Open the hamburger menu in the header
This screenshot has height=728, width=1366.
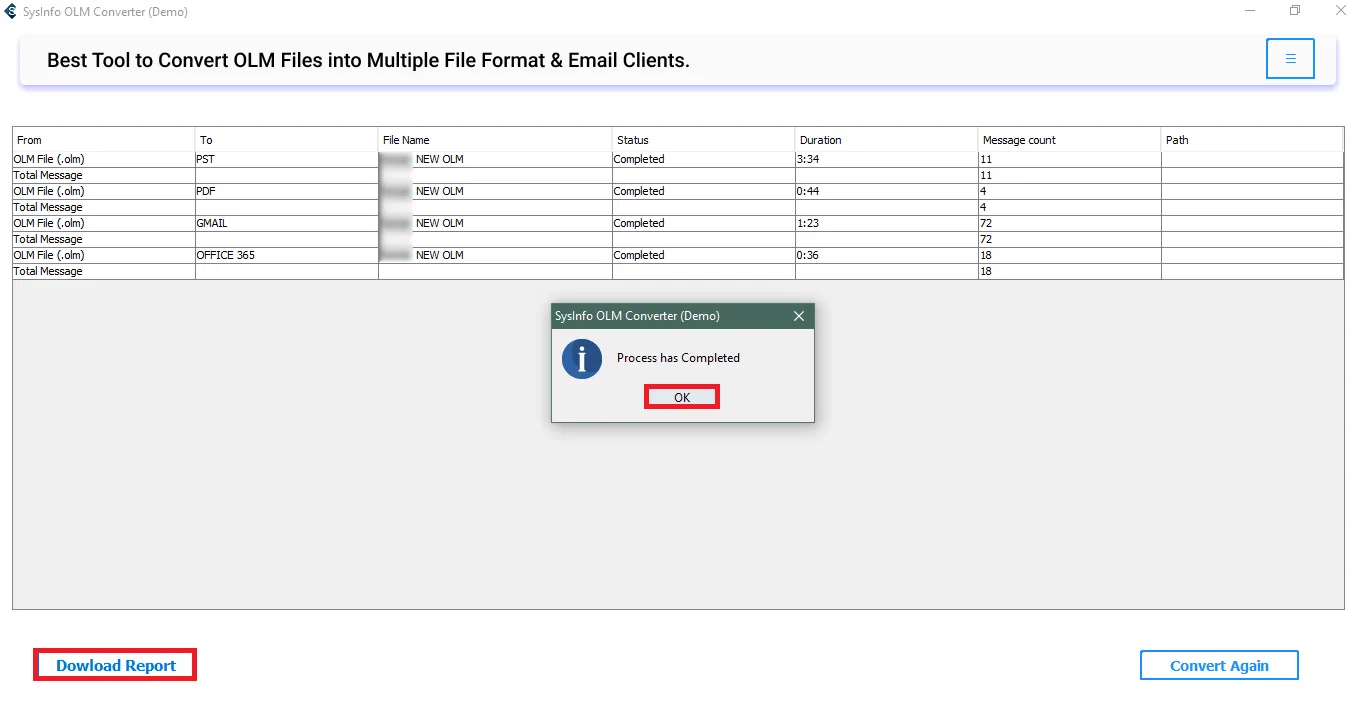pos(1290,59)
